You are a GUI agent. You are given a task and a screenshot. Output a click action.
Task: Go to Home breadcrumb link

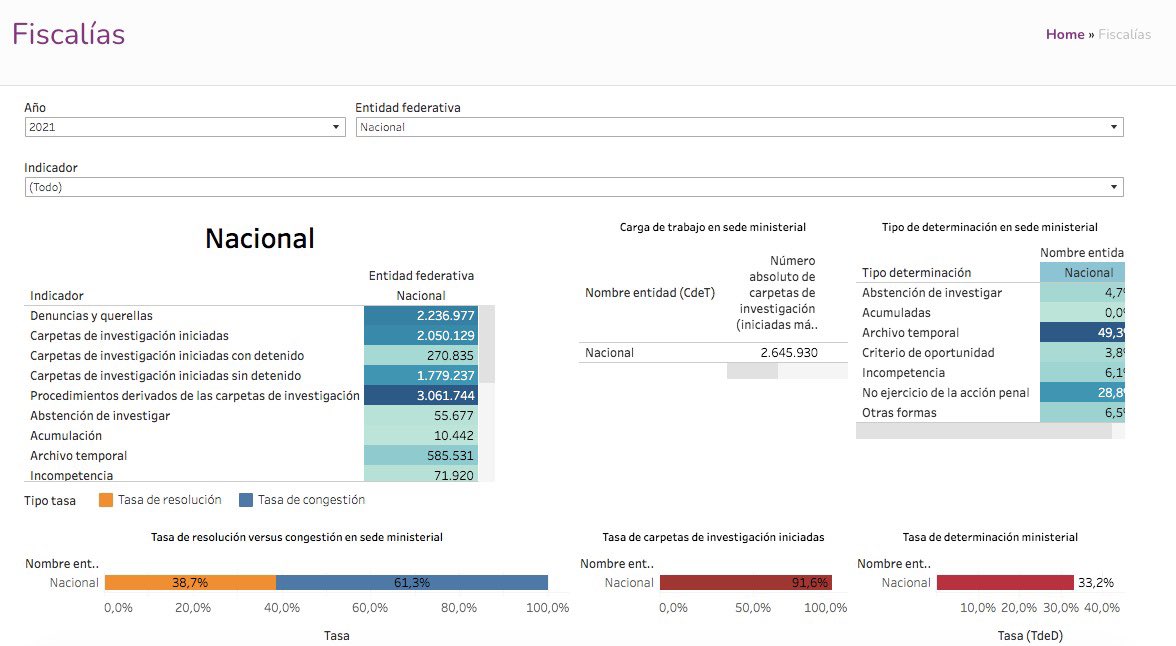[x=1065, y=35]
